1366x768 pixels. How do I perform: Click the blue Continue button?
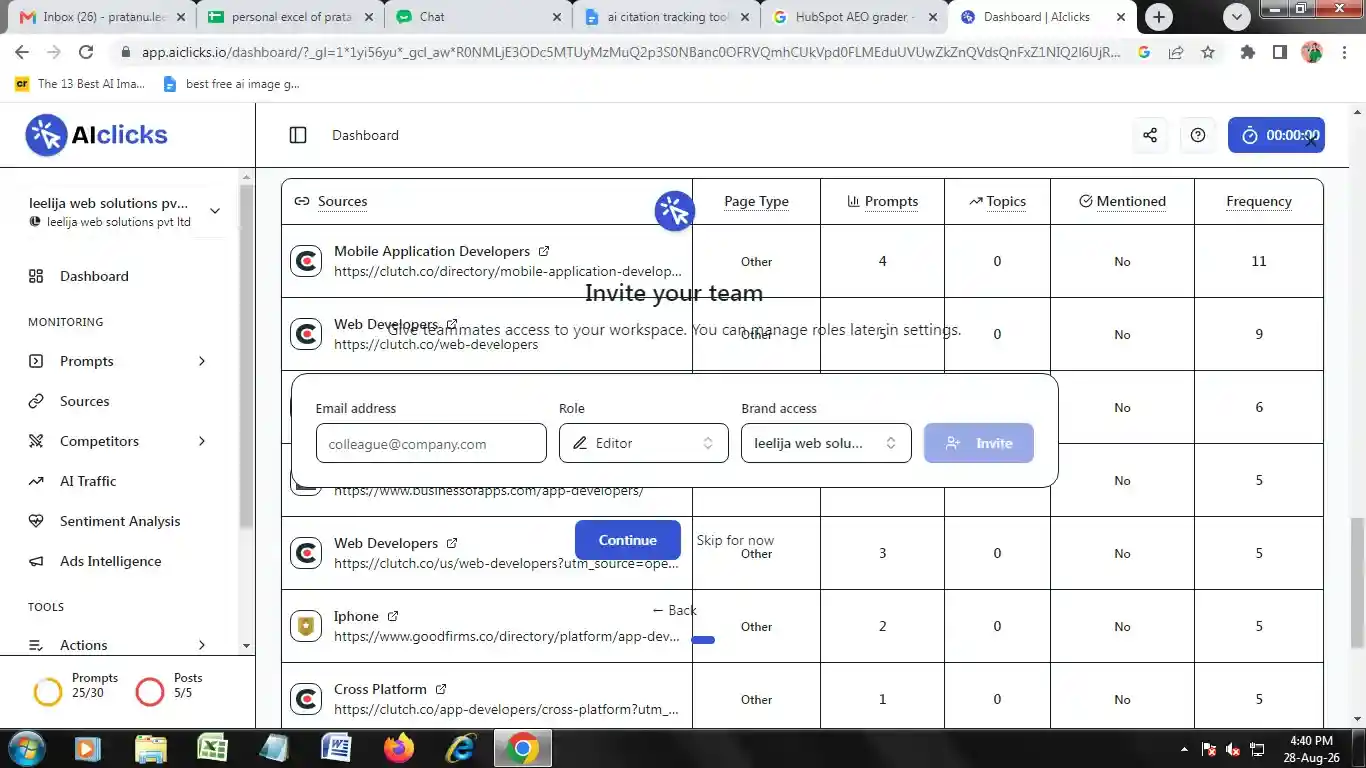[628, 540]
